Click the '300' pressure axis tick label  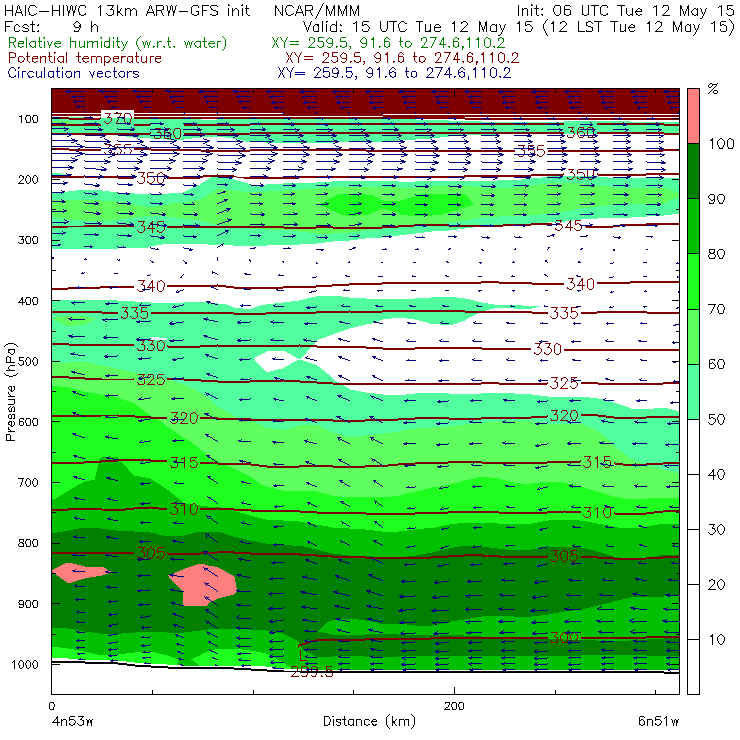click(28, 240)
